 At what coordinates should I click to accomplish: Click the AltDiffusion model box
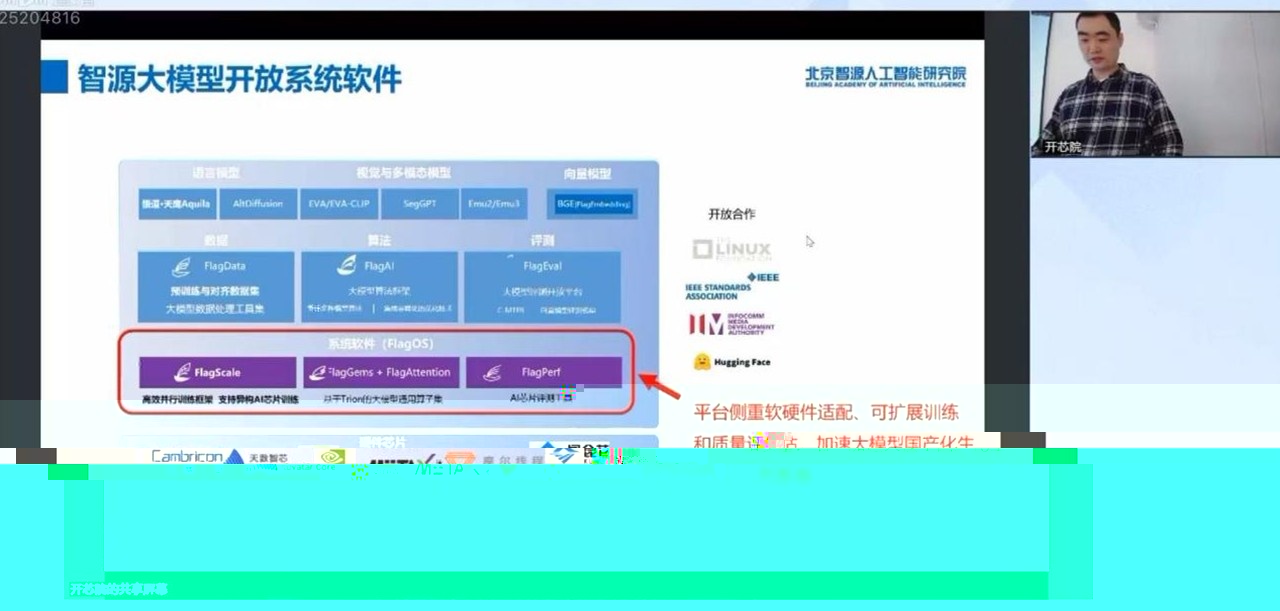(x=258, y=203)
